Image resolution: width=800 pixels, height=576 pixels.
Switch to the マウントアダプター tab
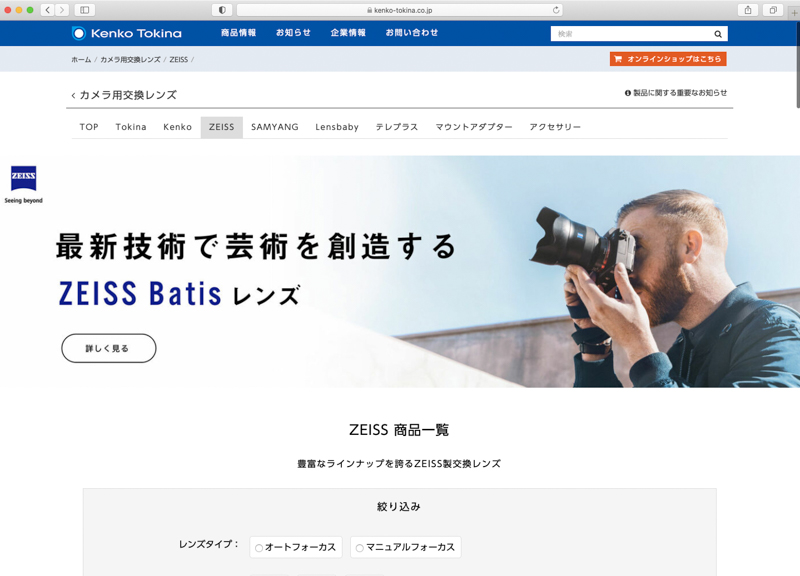pyautogui.click(x=474, y=127)
